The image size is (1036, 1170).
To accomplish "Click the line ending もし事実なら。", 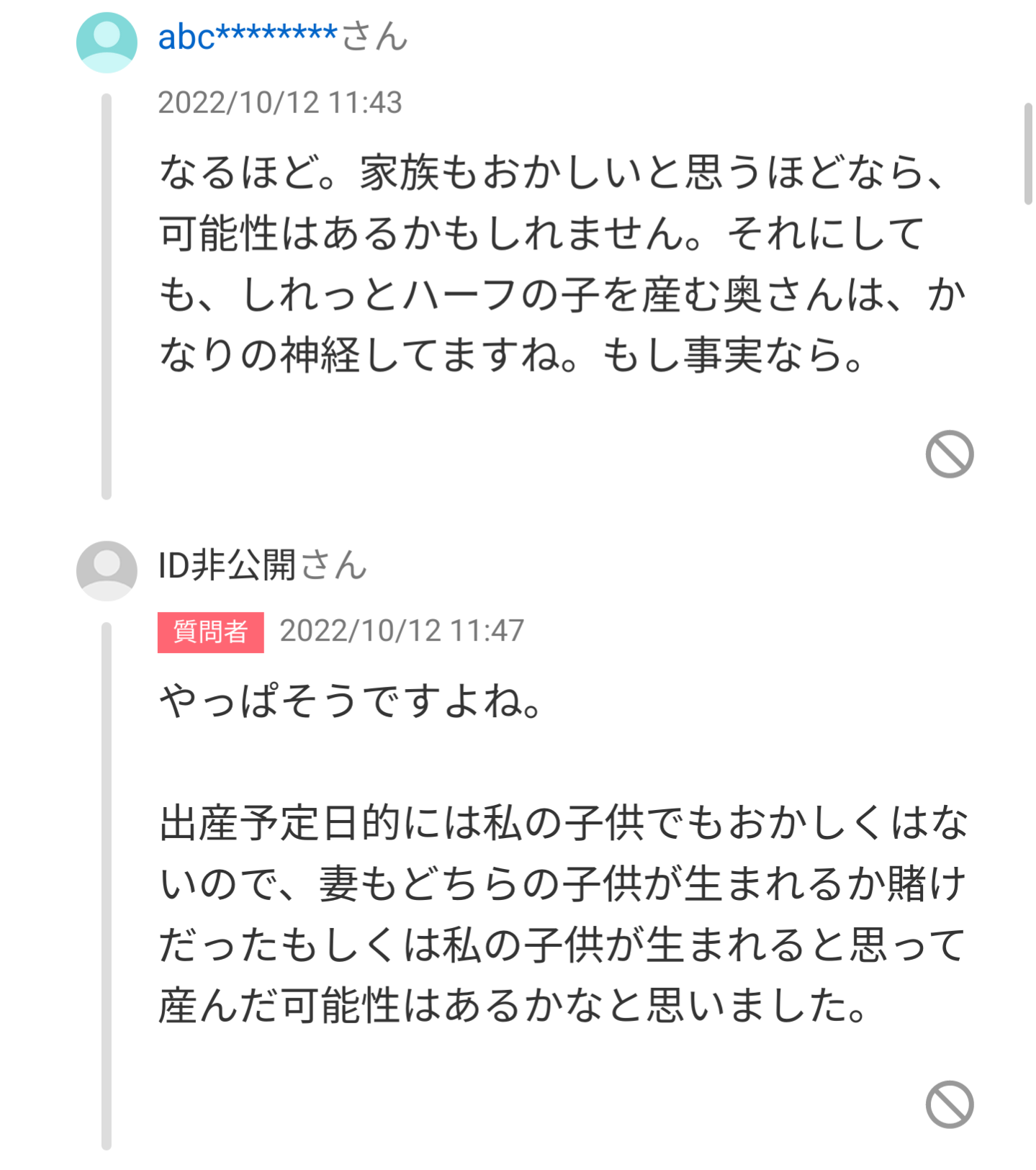I will pyautogui.click(x=512, y=356).
